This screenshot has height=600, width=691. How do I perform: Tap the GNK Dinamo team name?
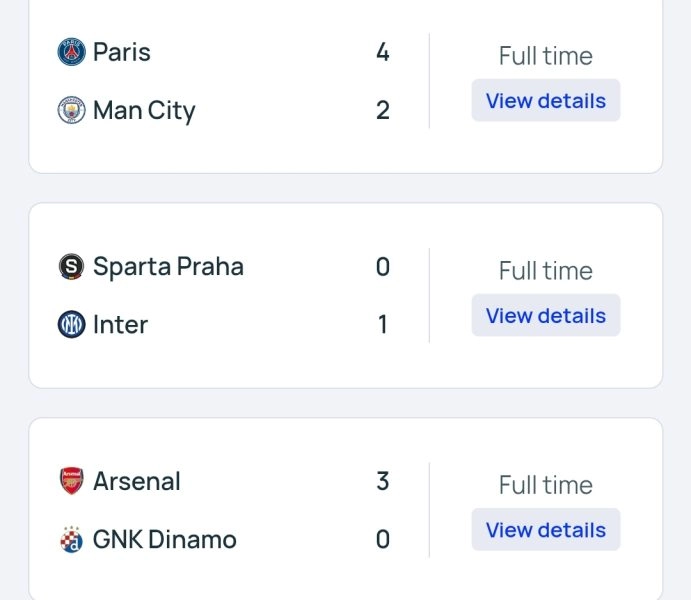[x=165, y=540]
